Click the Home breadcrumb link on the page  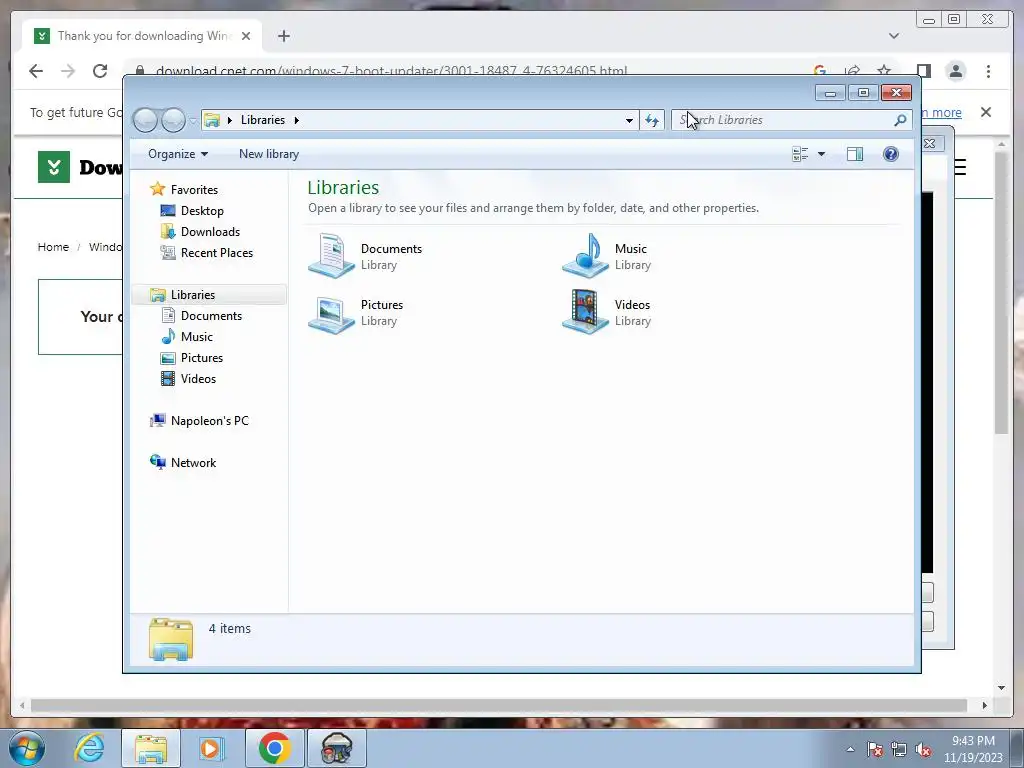(x=53, y=247)
